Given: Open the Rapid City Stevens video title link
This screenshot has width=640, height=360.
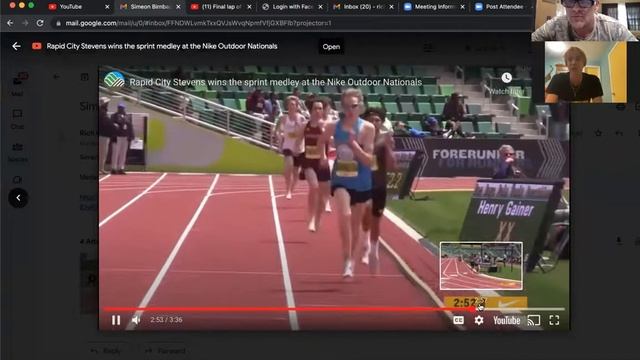Looking at the screenshot, I should coord(276,82).
